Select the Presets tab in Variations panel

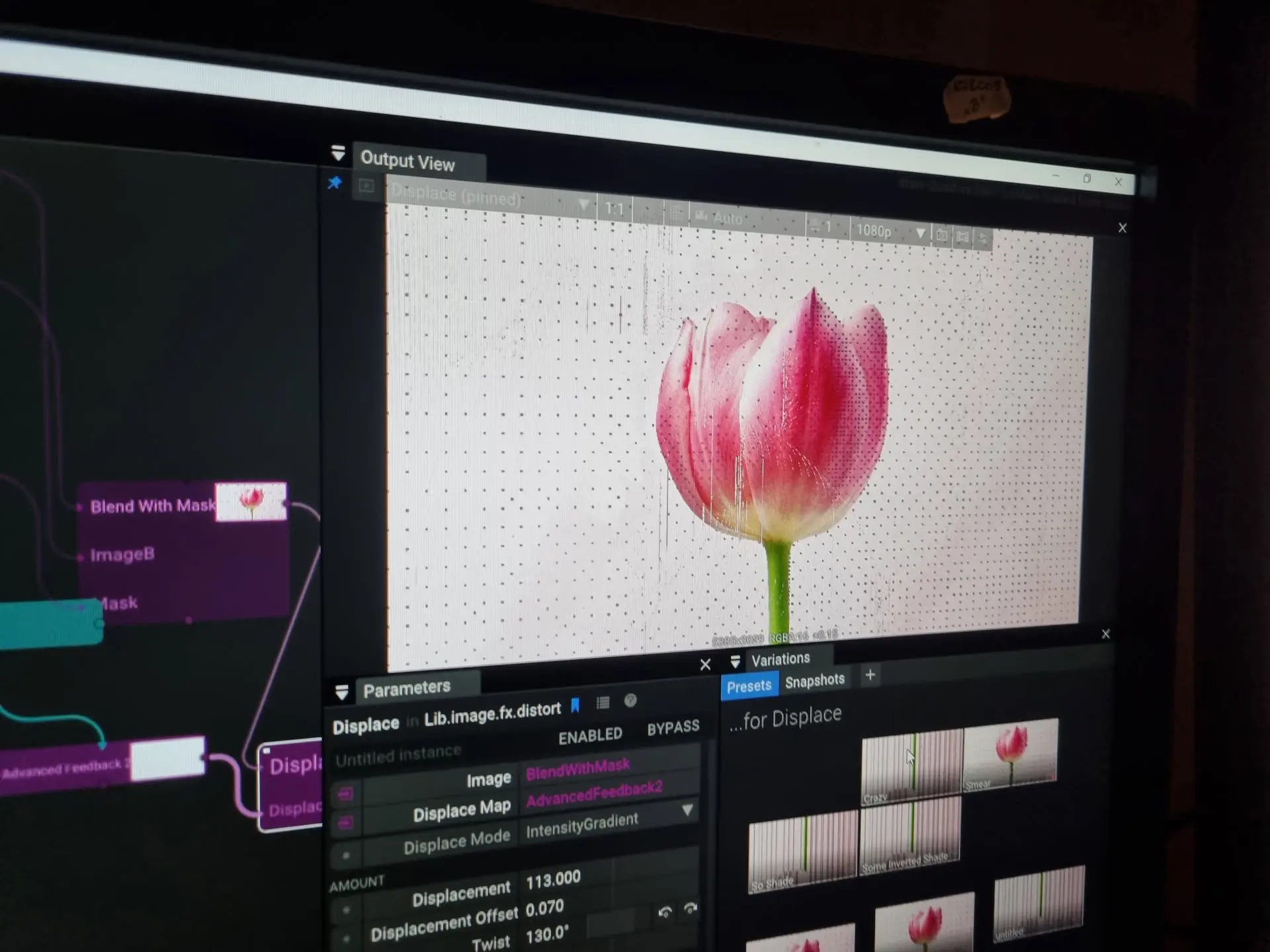coord(749,686)
